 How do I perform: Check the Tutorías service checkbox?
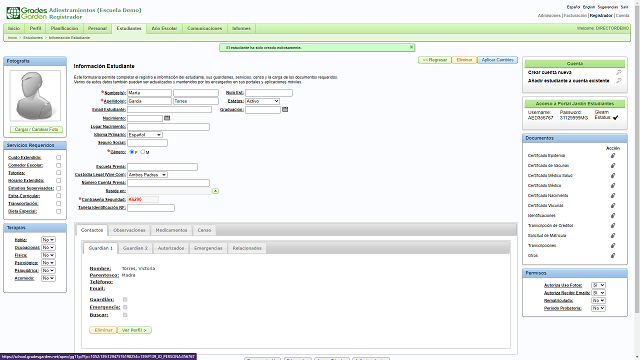pyautogui.click(x=58, y=173)
